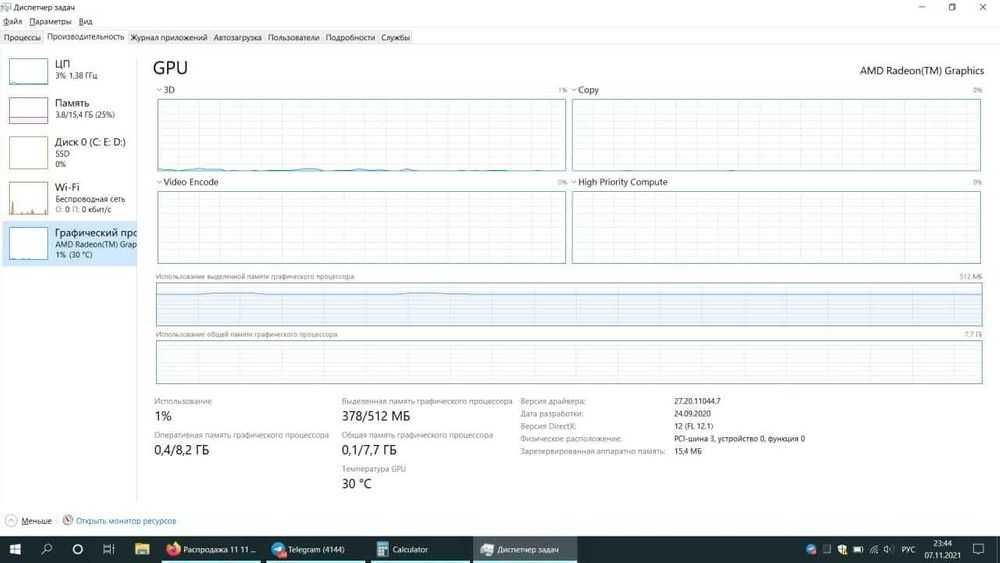Click the dedicated GPU memory usage graph
The image size is (1000, 563).
click(569, 304)
